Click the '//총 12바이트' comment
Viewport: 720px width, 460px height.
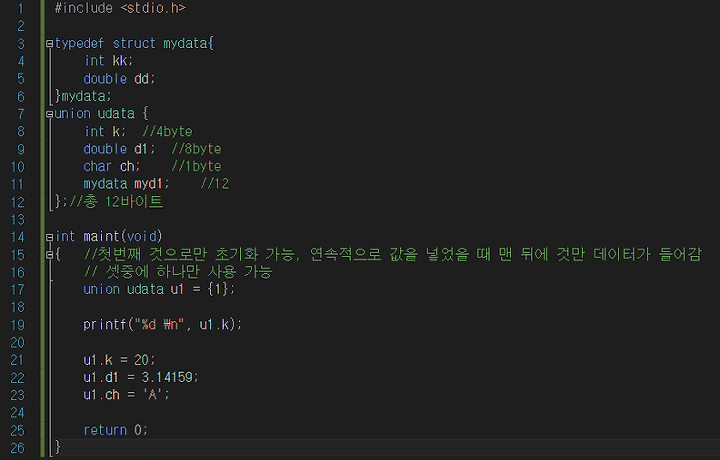pos(116,202)
